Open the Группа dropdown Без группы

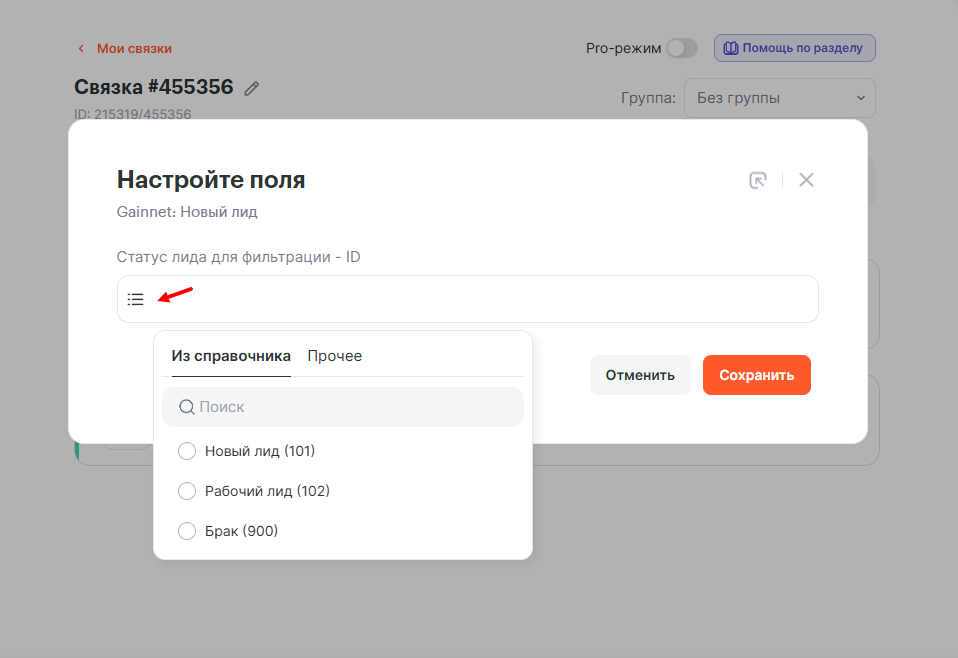click(x=779, y=98)
